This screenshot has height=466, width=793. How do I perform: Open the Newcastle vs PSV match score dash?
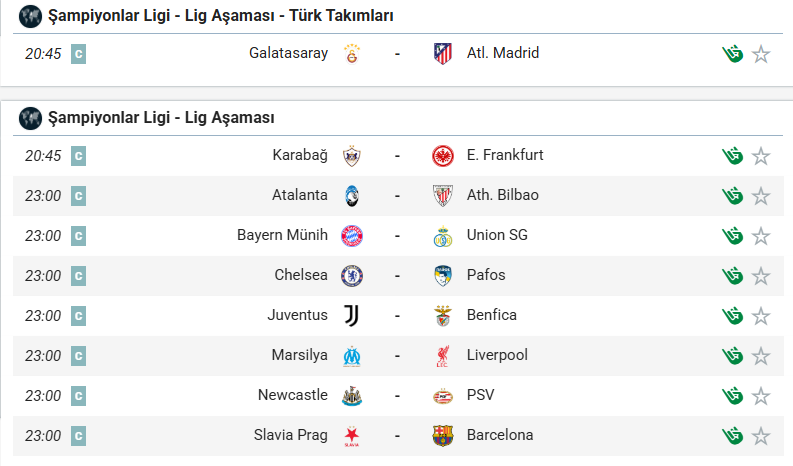coord(397,396)
